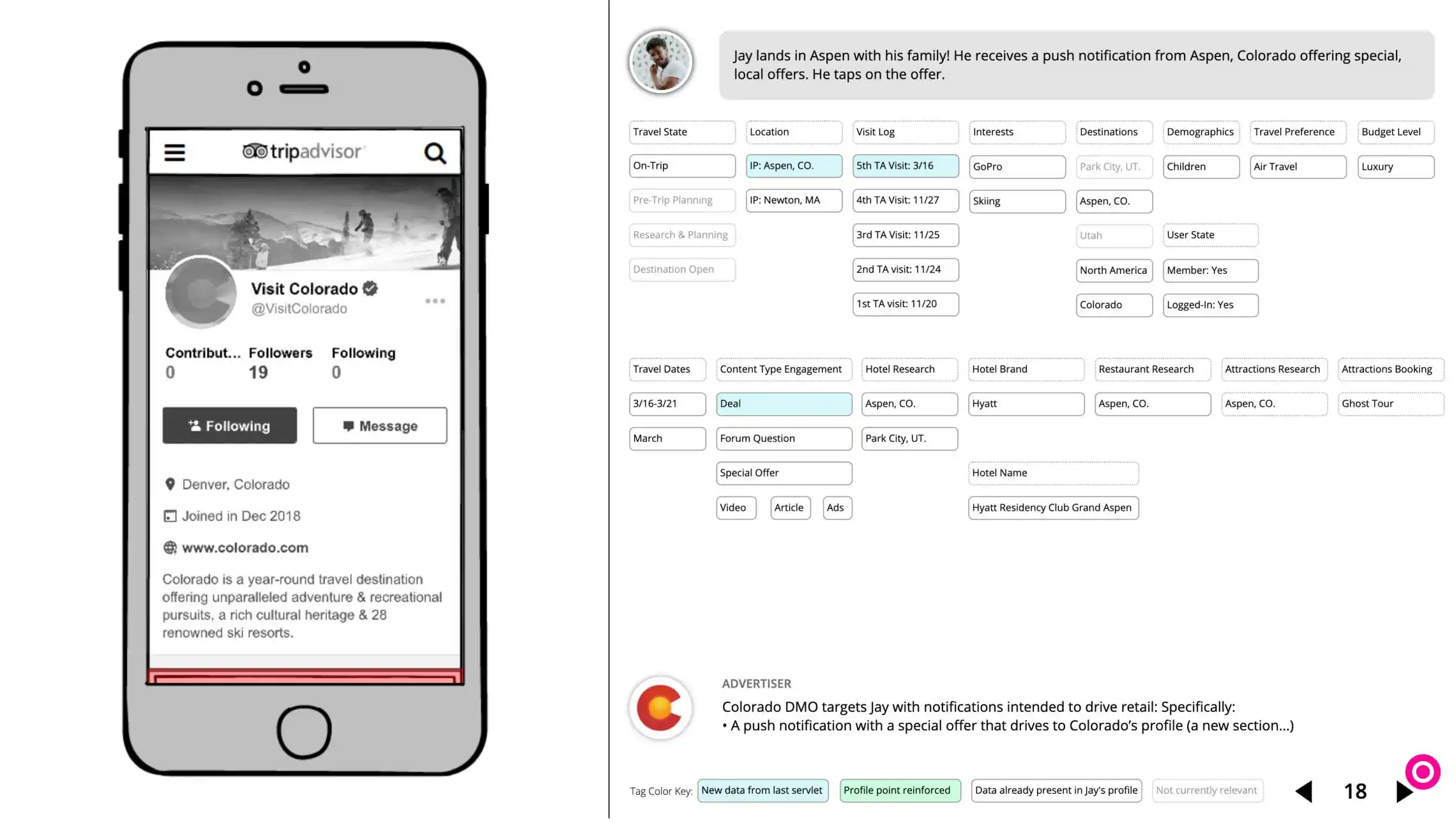
Task: Click the New data from last servlet color key
Action: (x=761, y=790)
